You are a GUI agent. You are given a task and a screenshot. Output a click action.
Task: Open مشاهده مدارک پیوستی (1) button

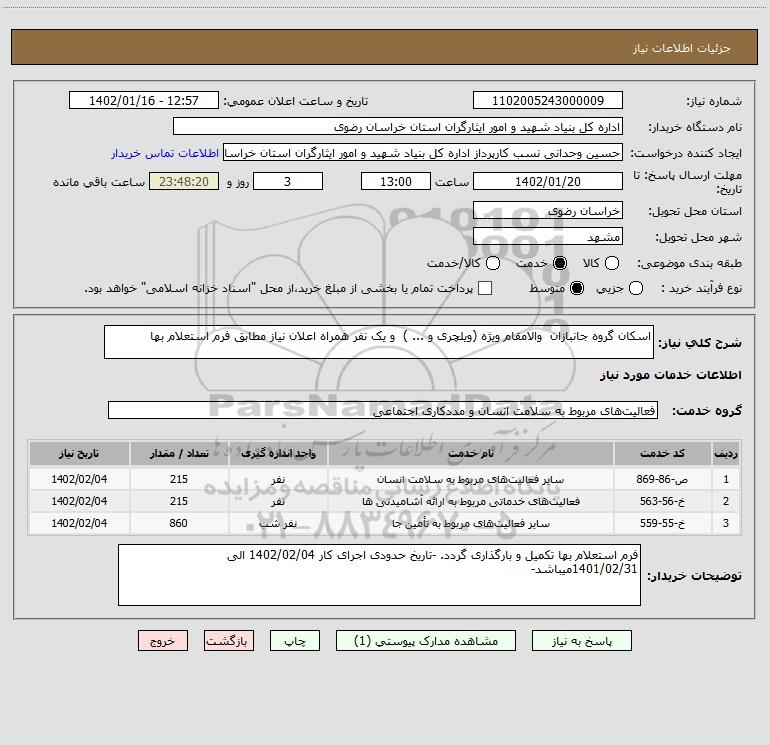coord(426,641)
